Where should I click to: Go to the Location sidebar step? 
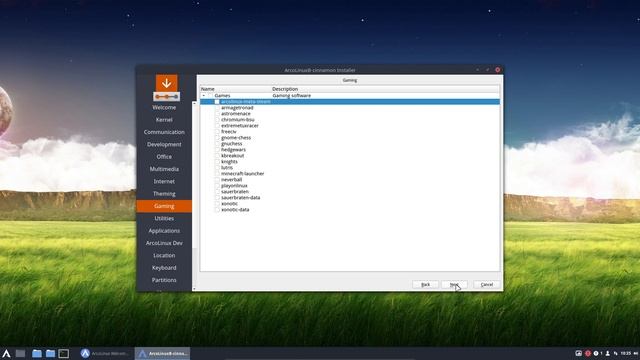pos(164,256)
